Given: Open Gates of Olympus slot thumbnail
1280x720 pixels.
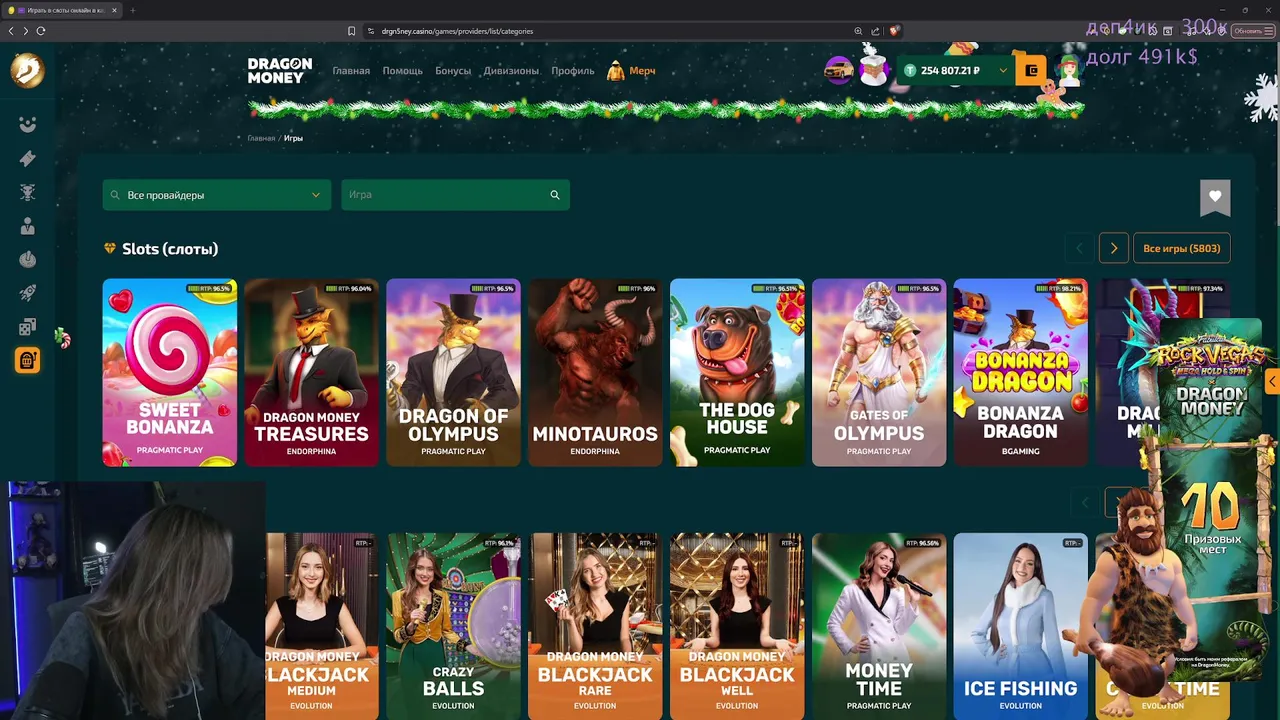Looking at the screenshot, I should point(879,372).
